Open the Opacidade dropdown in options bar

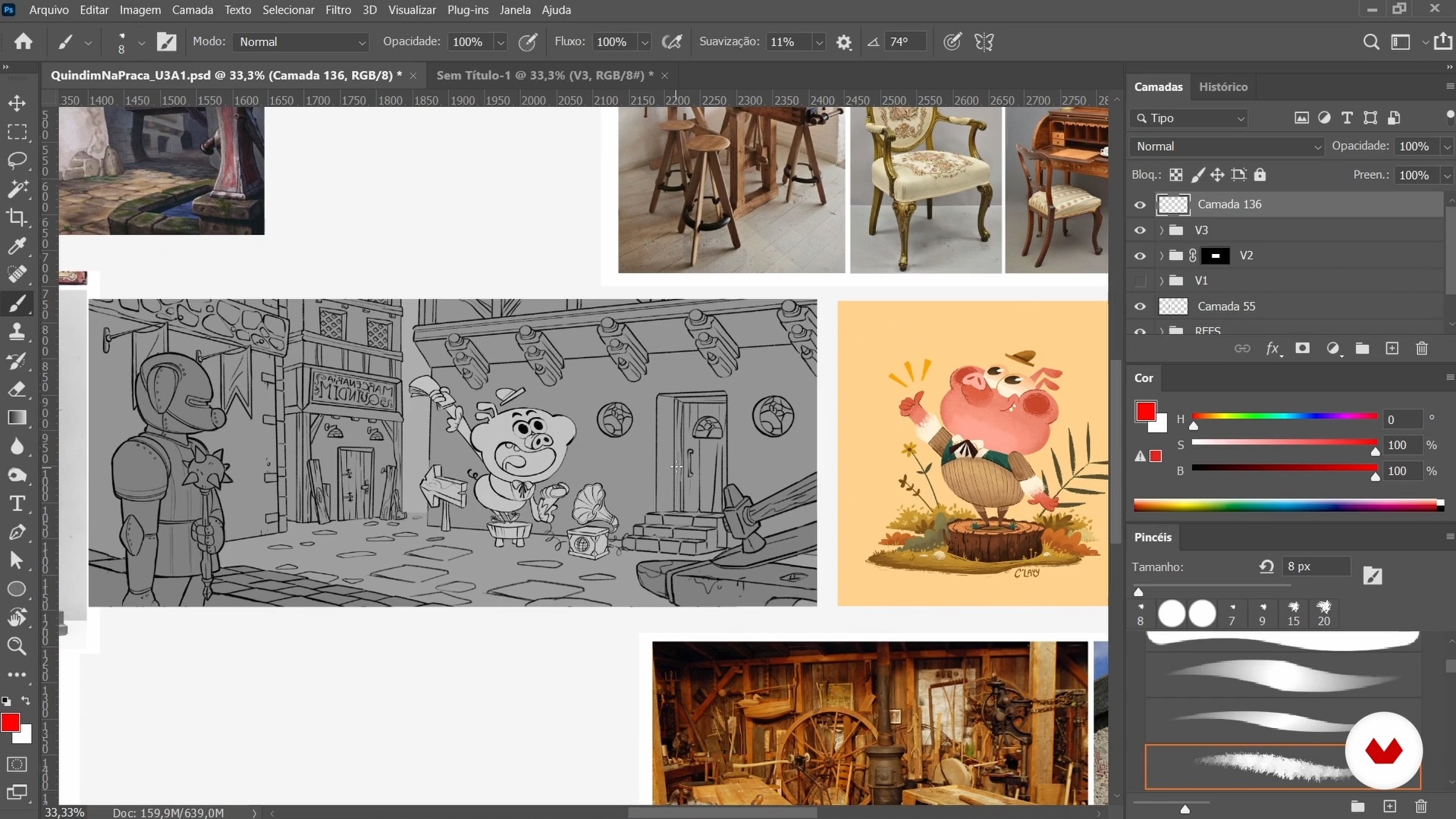click(500, 42)
